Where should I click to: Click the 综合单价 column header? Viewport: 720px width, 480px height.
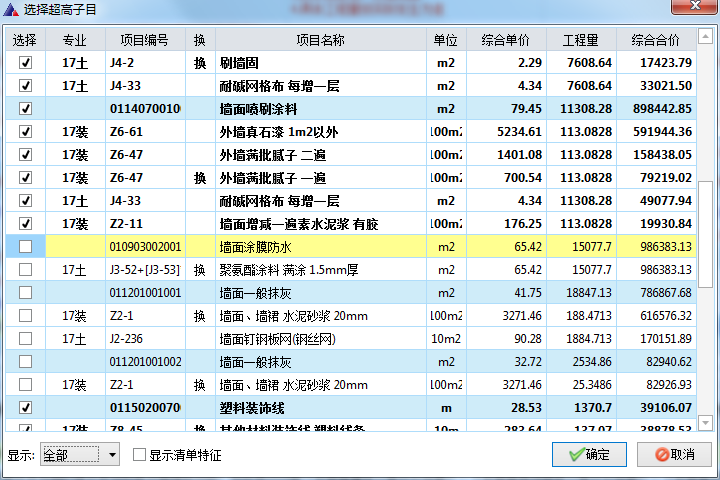coord(506,40)
